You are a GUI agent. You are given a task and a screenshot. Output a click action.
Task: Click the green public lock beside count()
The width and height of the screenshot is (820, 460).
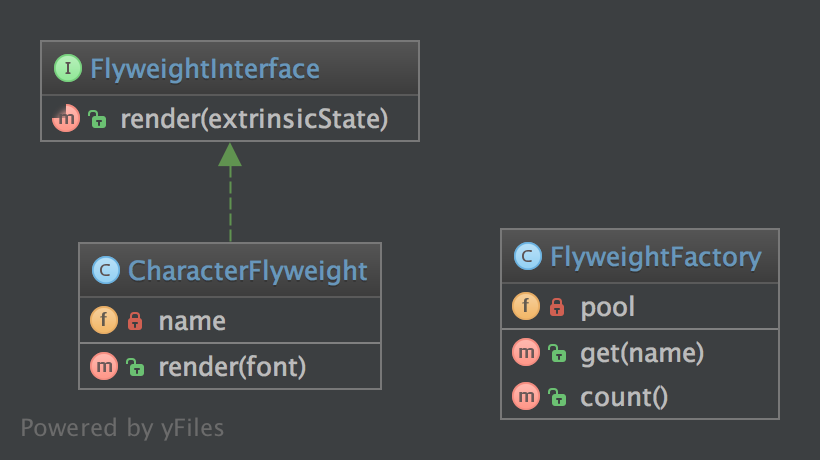coord(556,397)
